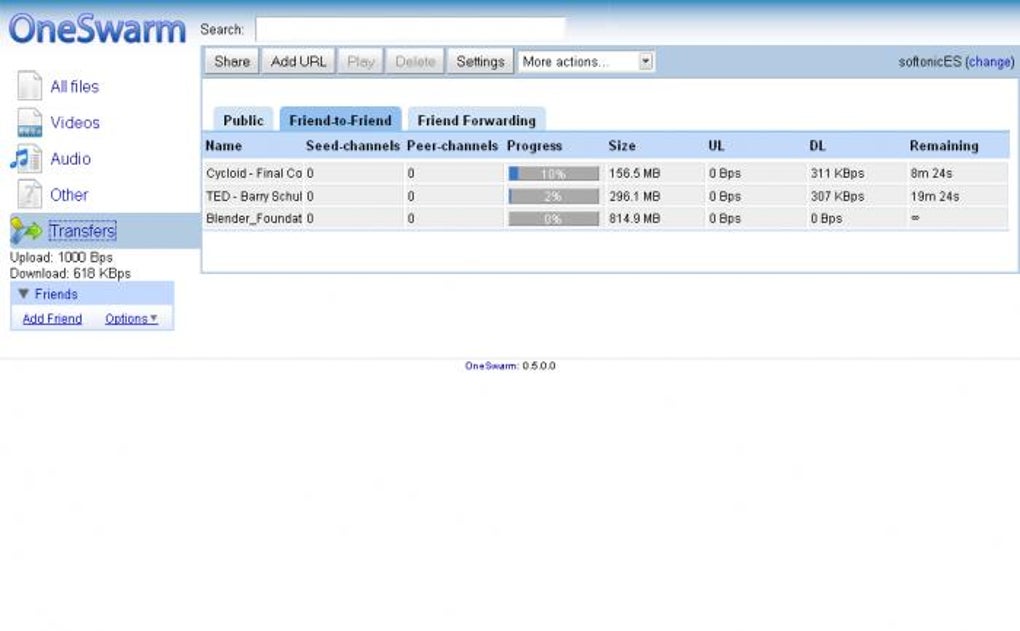Viewport: 1020px width, 631px height.
Task: Click the 0% progress bar
Action: 554,219
